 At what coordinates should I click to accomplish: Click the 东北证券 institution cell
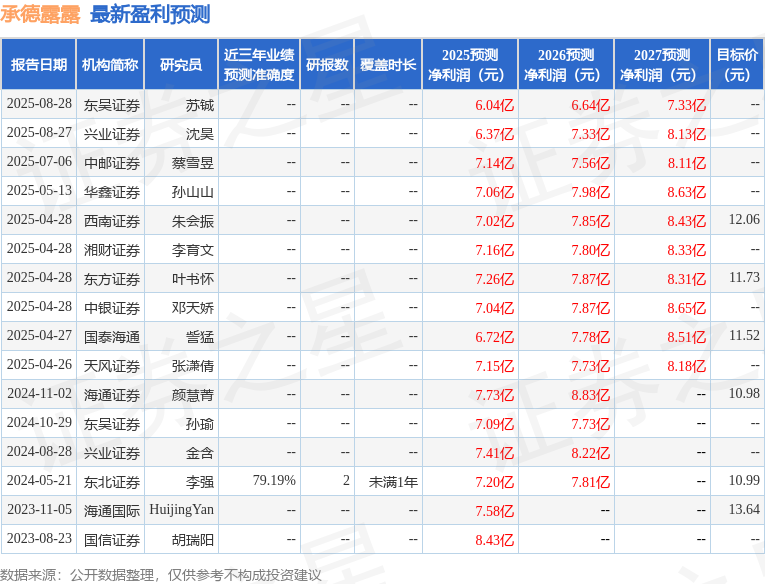pos(112,482)
